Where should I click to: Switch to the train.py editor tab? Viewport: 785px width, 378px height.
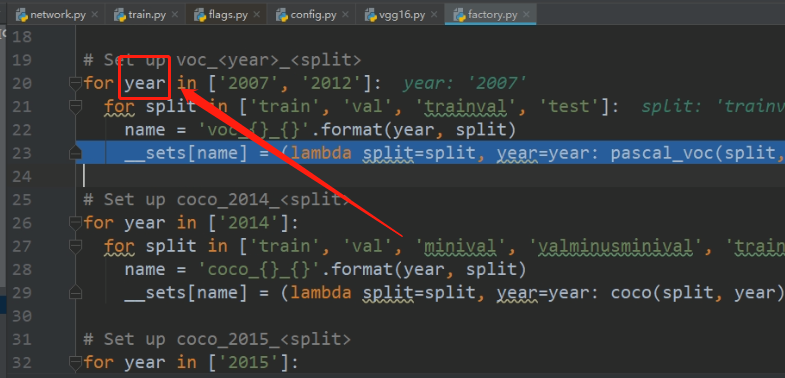146,15
